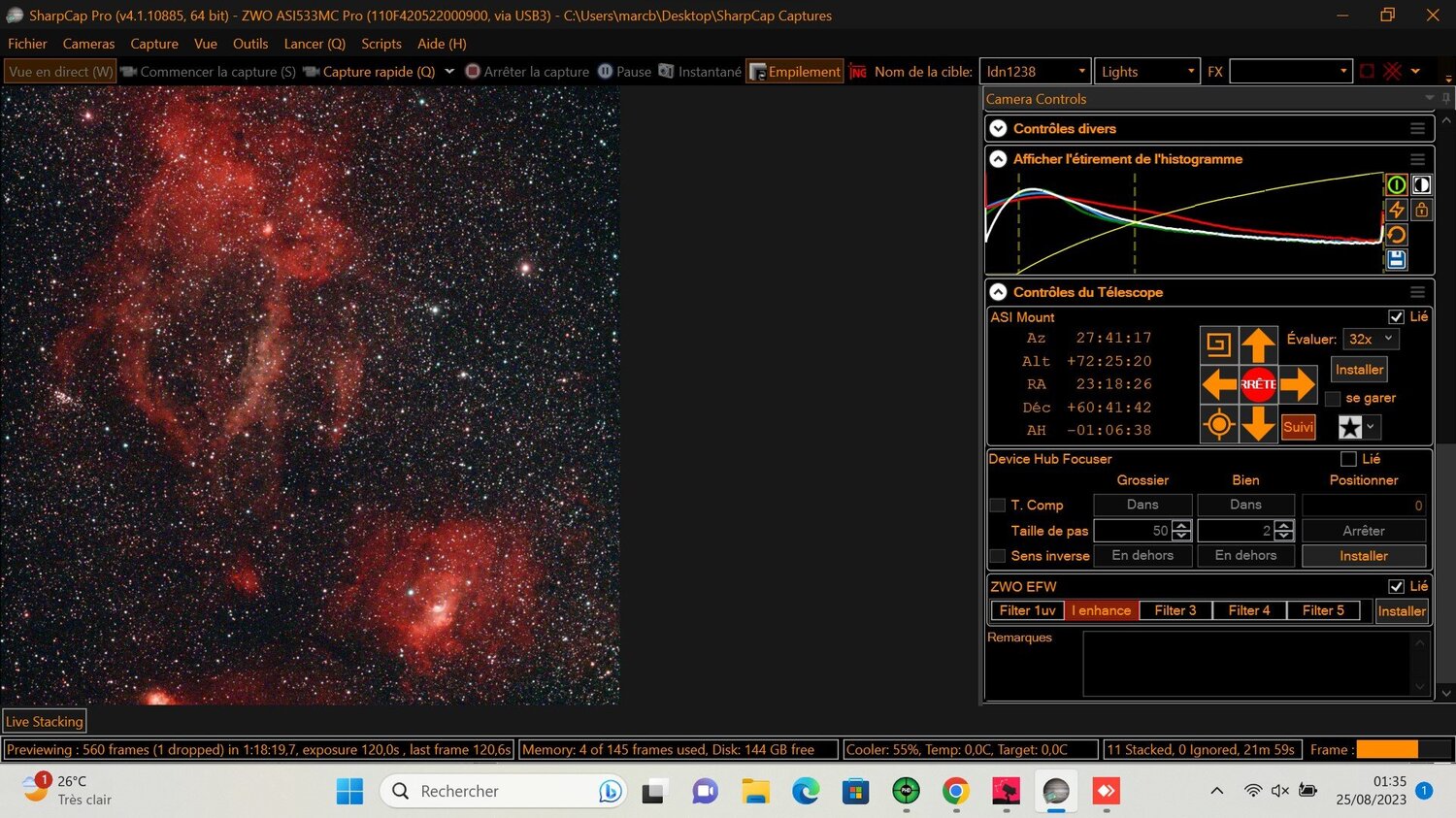Reset the histogram stretch with circular arrow icon
This screenshot has width=1456, height=818.
(1396, 235)
